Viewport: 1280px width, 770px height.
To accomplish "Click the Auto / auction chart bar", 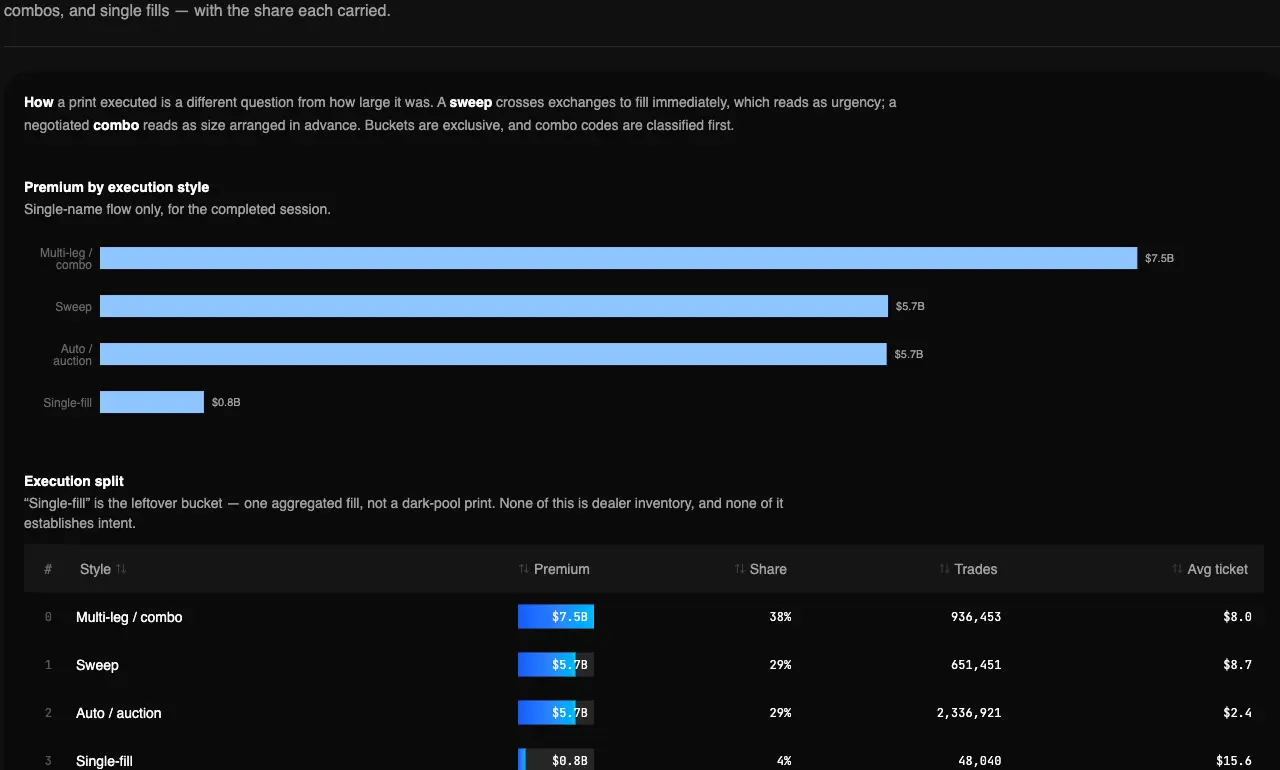I will click(493, 354).
